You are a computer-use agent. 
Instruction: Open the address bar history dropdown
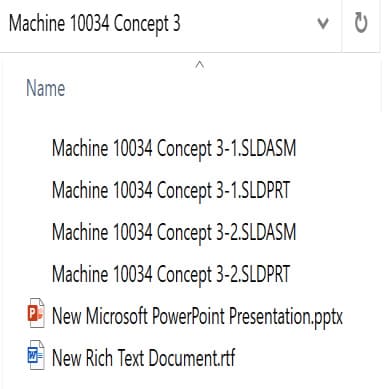(x=323, y=24)
